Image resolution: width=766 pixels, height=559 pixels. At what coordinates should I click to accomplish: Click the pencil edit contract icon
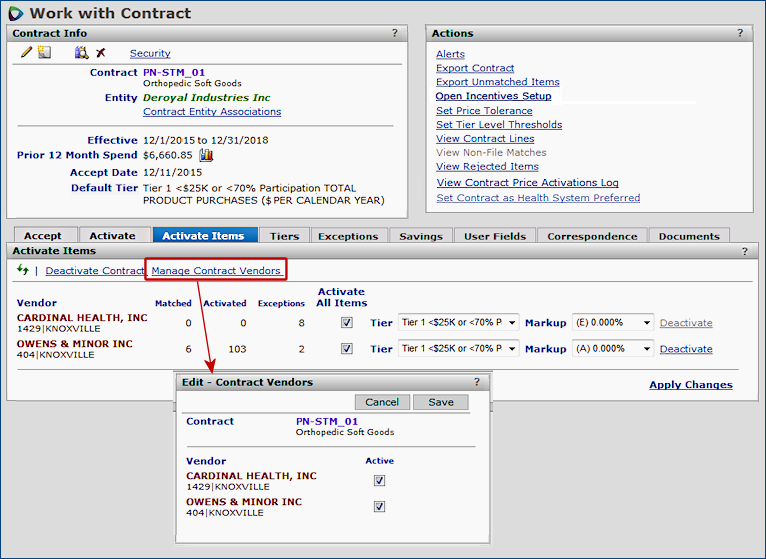27,53
